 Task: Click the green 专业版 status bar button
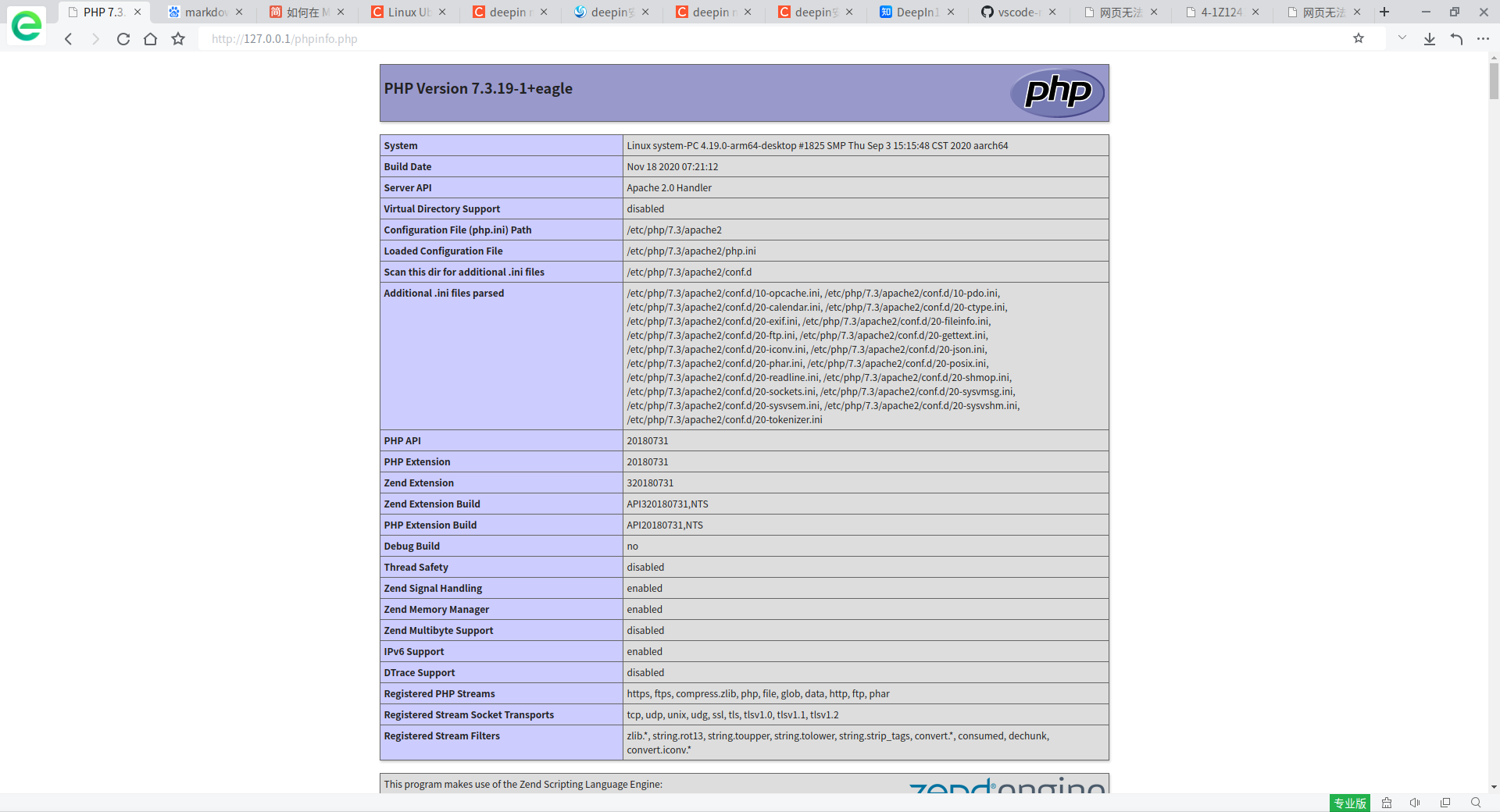(x=1350, y=803)
